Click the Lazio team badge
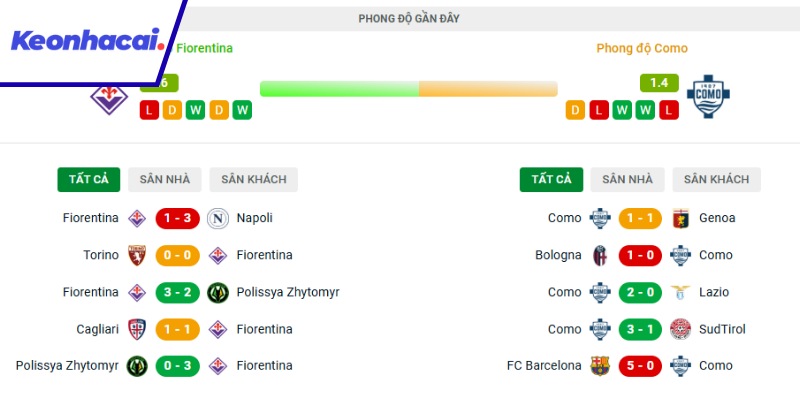This screenshot has height=400, width=800. coord(680,292)
